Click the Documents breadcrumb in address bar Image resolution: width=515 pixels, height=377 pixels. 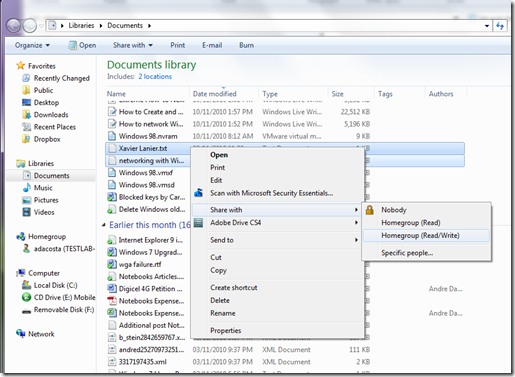coord(125,25)
